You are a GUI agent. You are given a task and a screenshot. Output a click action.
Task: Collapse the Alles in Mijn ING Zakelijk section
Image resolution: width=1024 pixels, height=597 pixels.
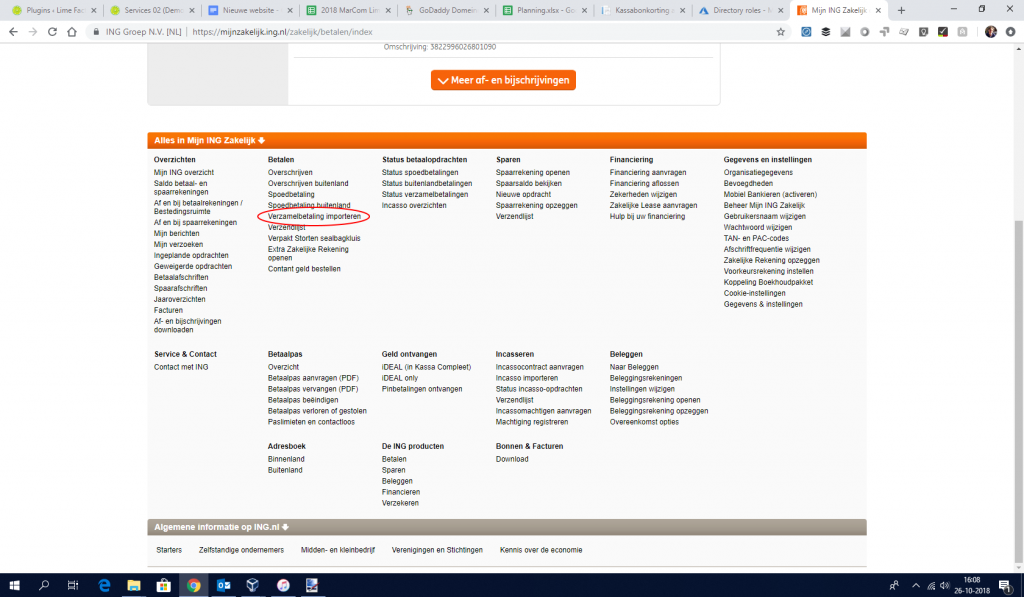coord(209,141)
